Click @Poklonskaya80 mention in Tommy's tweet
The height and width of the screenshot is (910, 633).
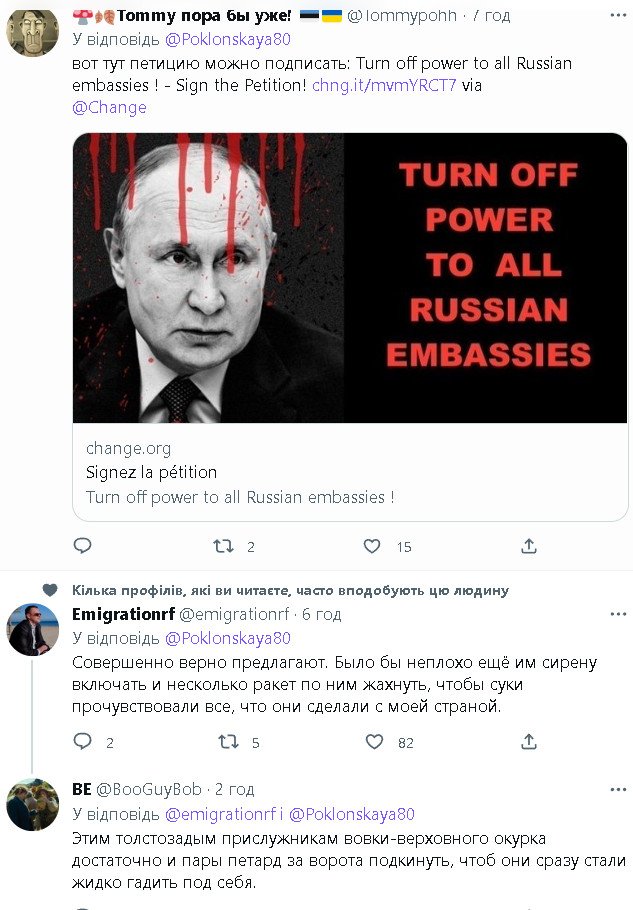(x=227, y=40)
